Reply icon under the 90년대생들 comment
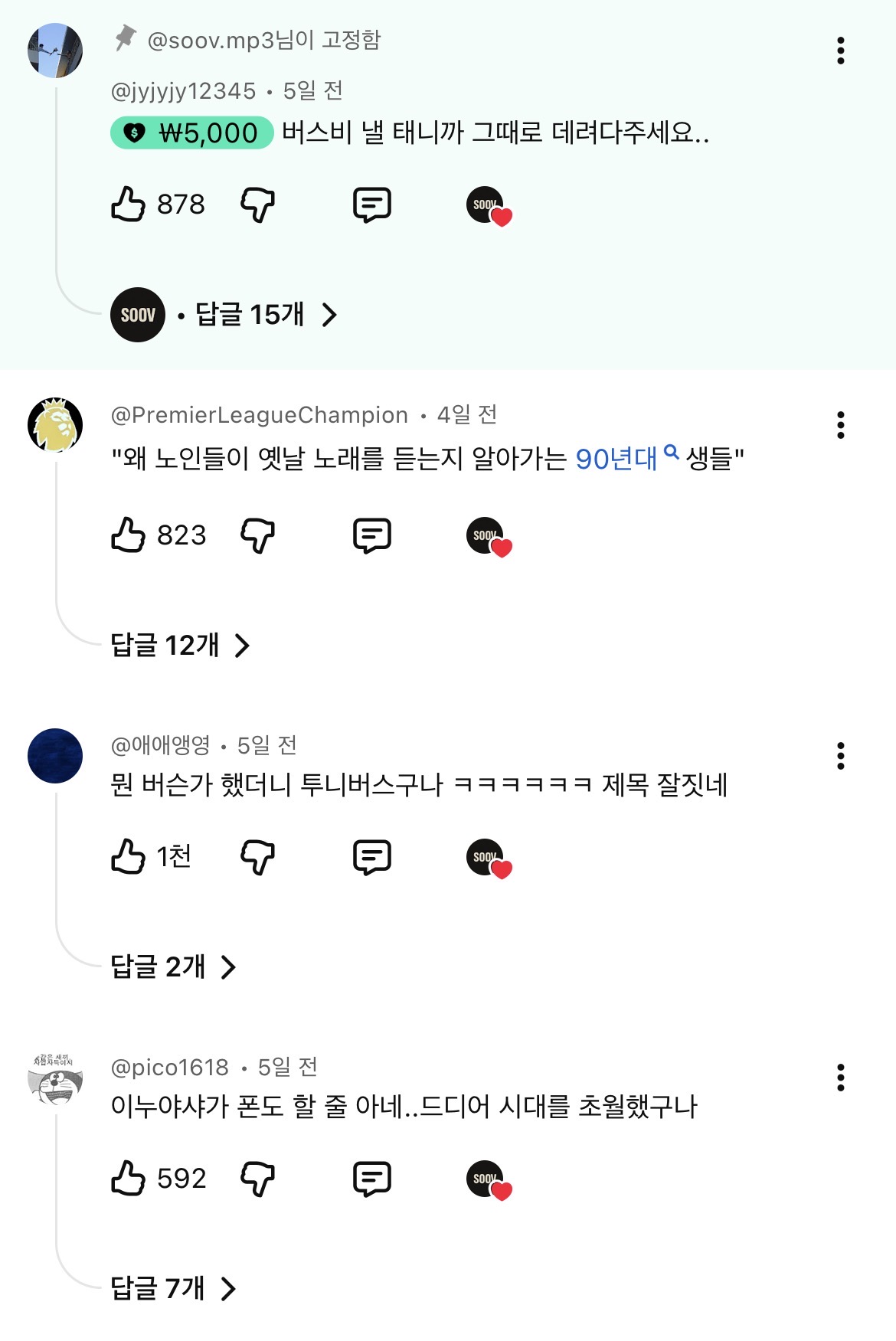Screen dimensions: 896x1341 (x=372, y=535)
